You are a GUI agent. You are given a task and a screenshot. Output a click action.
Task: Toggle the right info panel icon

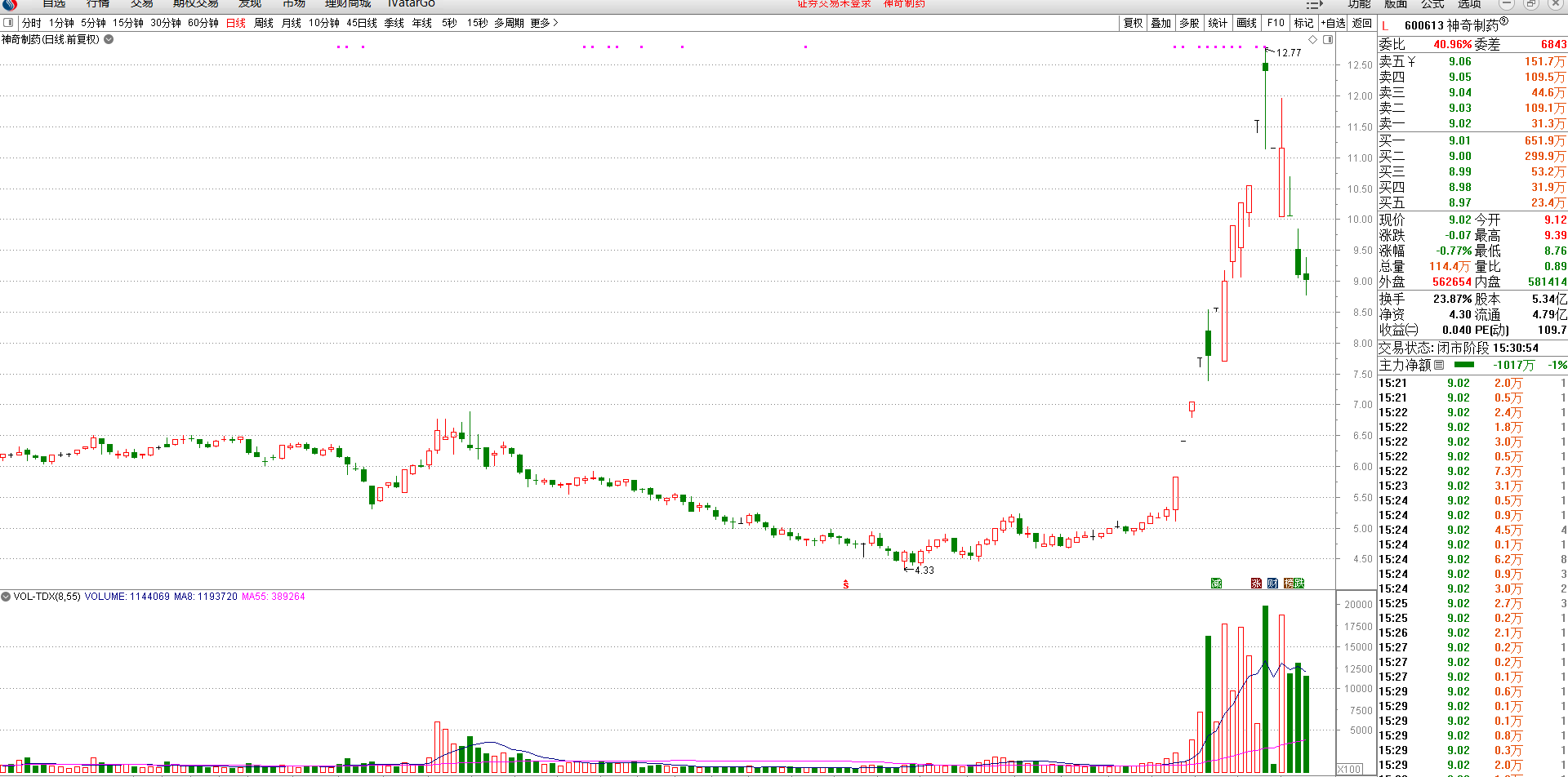tap(1328, 39)
